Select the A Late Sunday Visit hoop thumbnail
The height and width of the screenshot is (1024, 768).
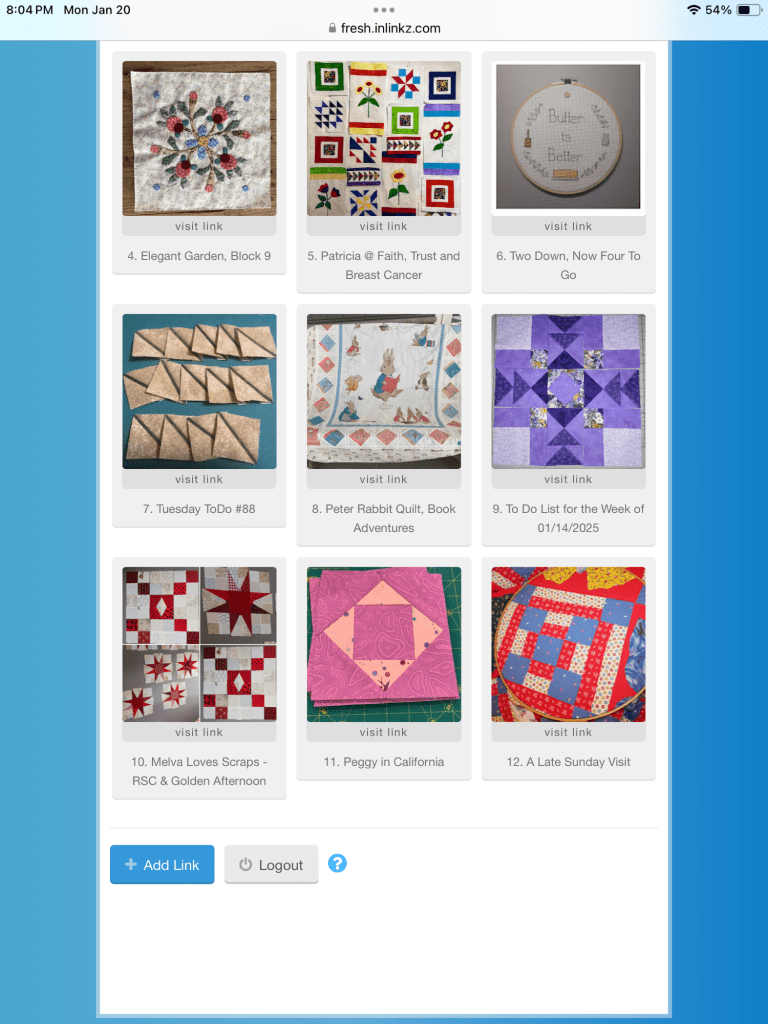pyautogui.click(x=568, y=644)
